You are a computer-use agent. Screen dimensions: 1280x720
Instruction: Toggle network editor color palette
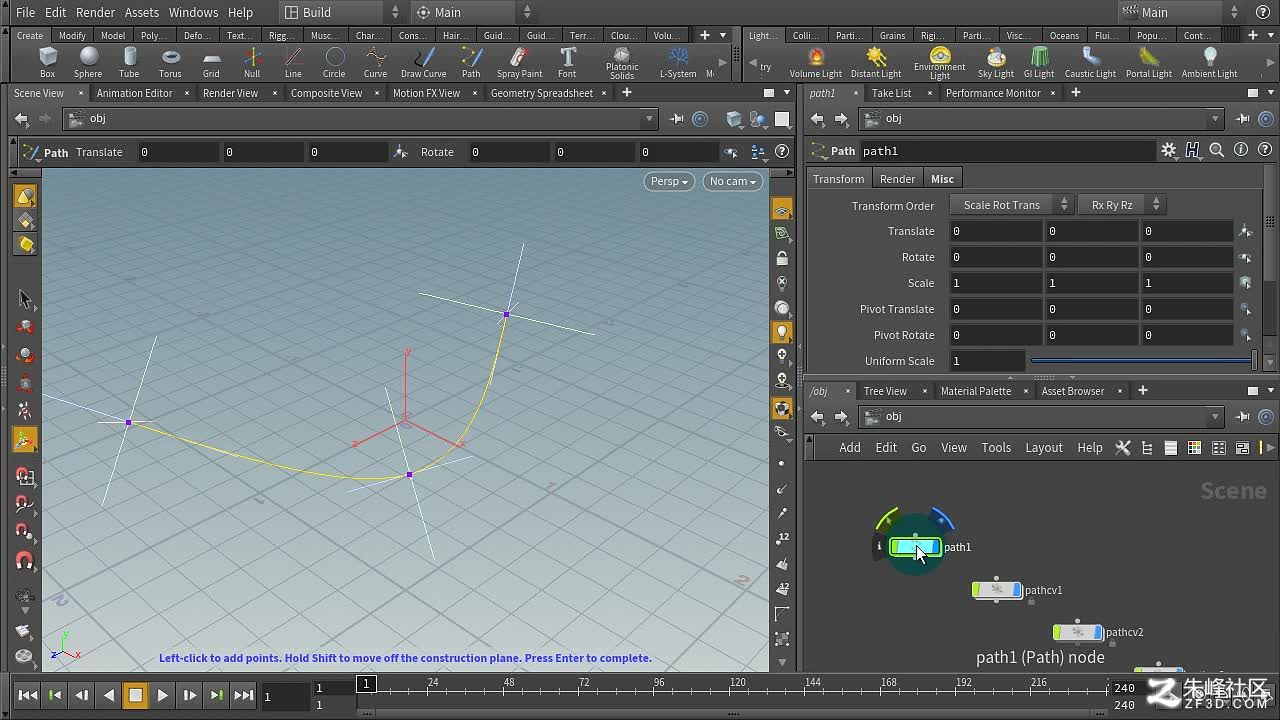click(1194, 448)
